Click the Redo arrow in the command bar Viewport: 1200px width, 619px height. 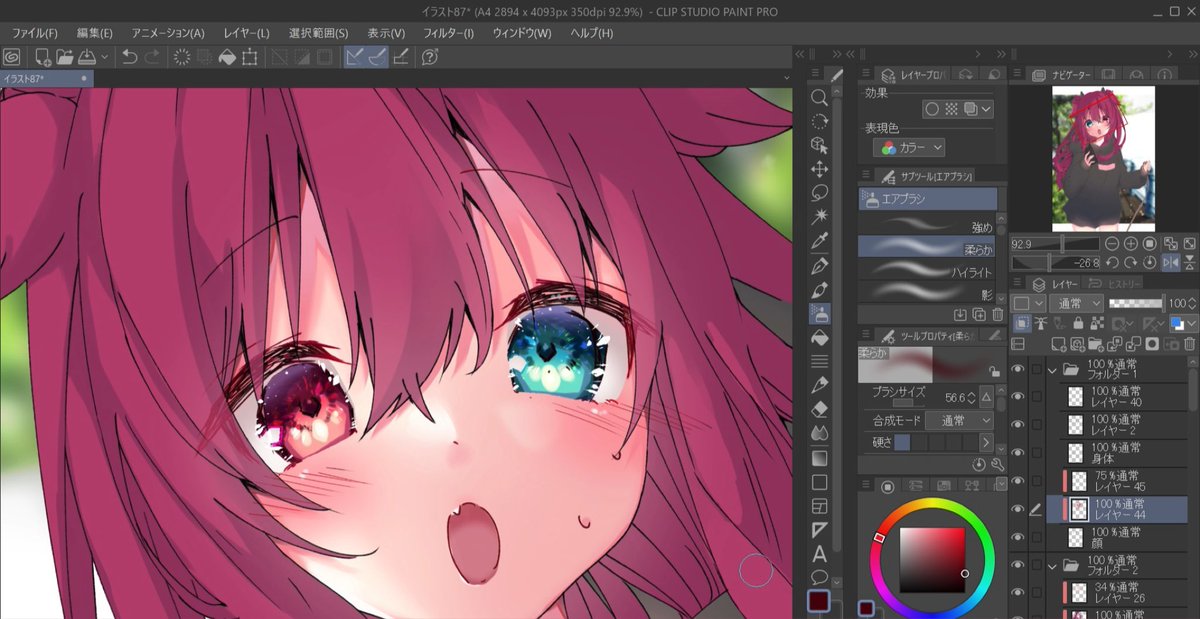point(152,57)
